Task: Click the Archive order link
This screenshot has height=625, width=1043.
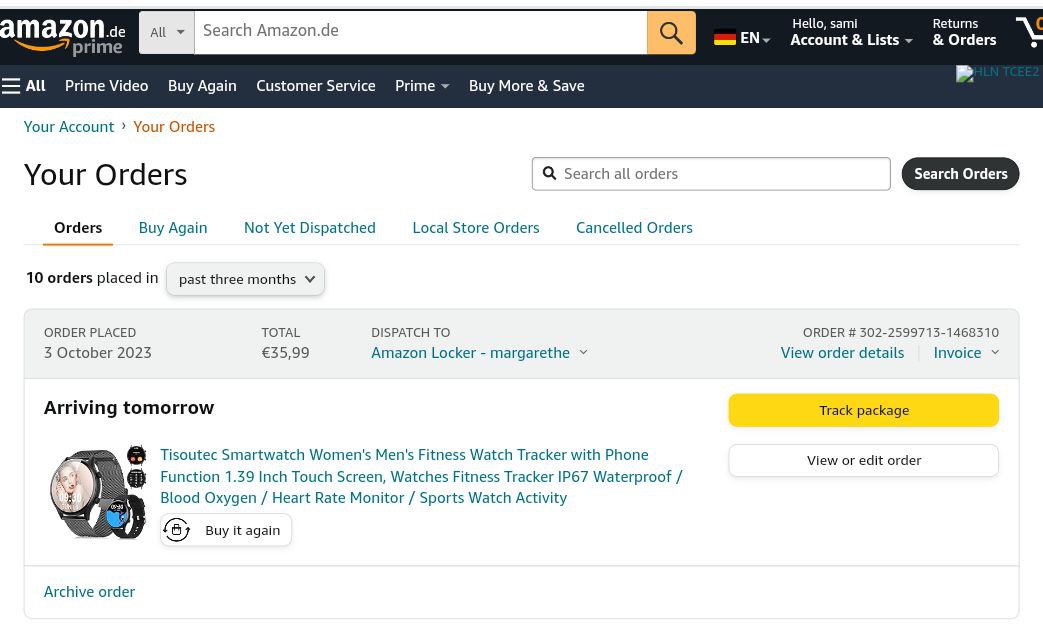Action: (x=89, y=591)
